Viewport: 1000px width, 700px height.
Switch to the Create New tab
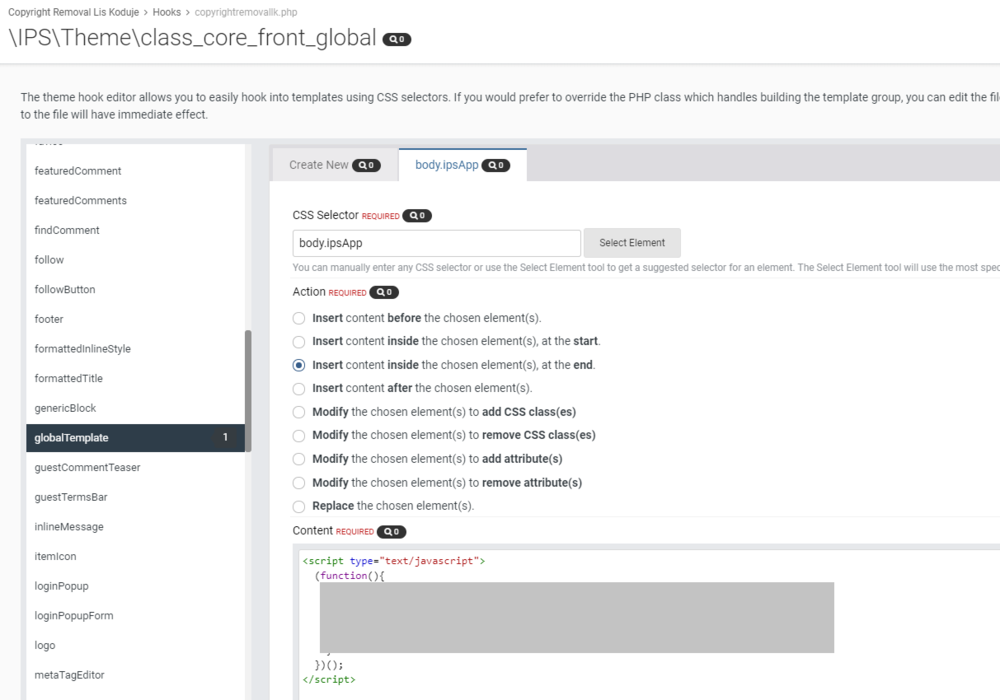pos(319,165)
